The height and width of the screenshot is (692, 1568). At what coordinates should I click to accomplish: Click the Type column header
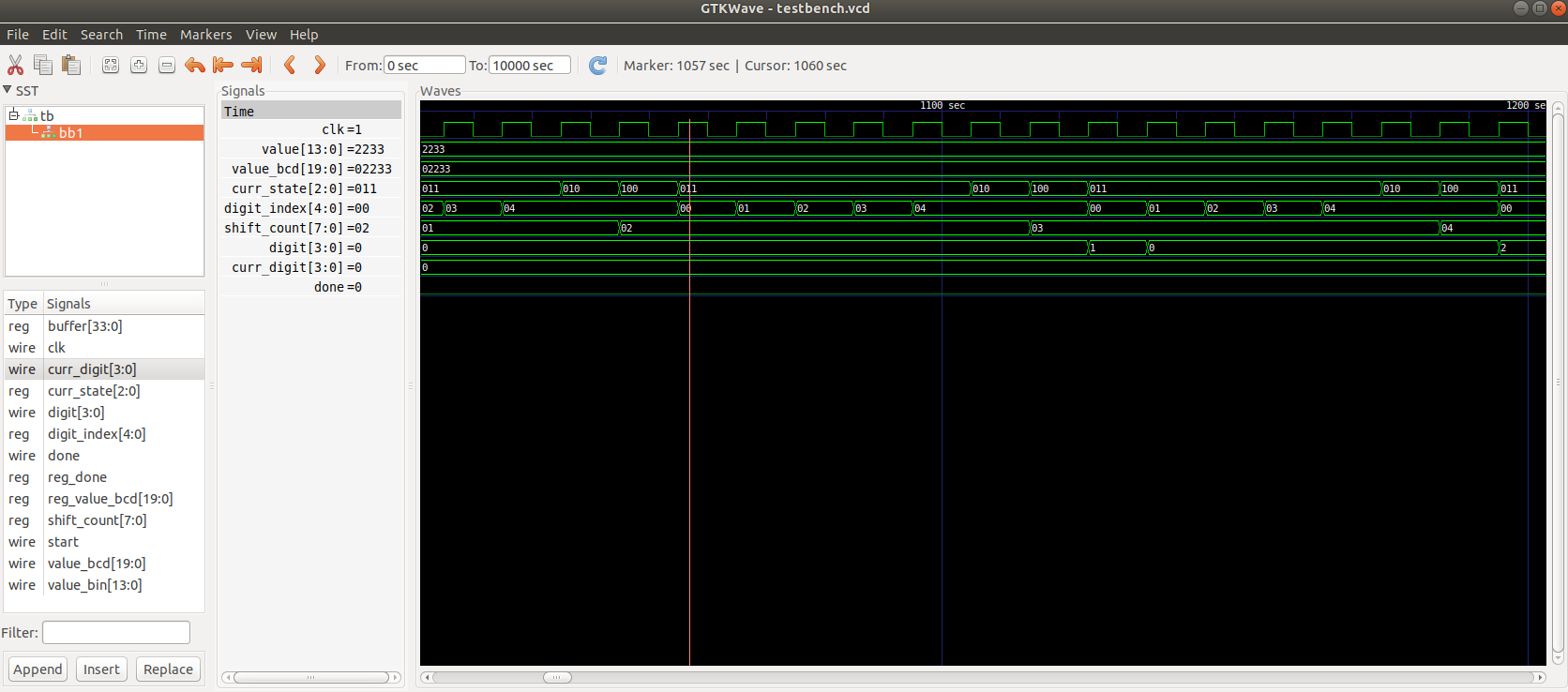point(23,303)
